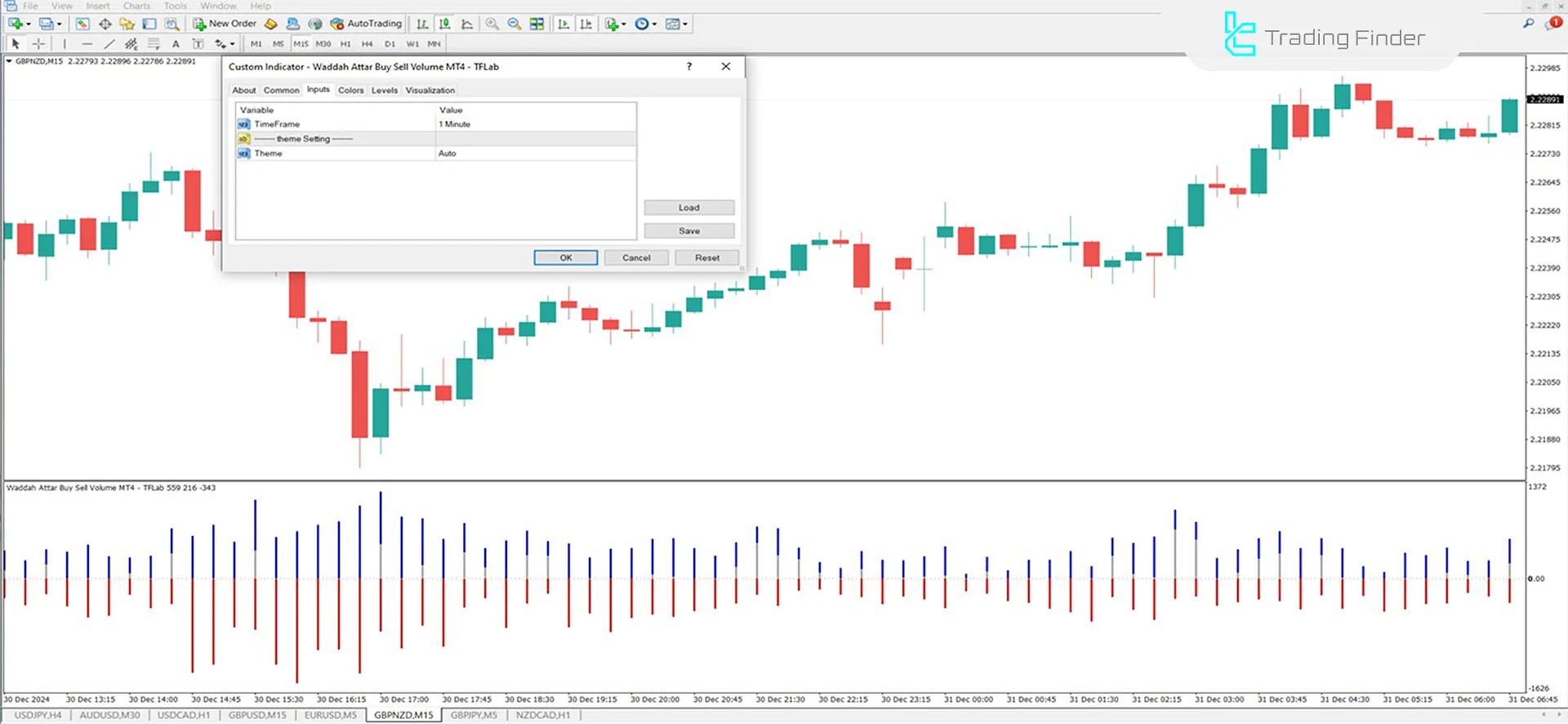Click the Reset button
The image size is (1568, 724).
(707, 257)
